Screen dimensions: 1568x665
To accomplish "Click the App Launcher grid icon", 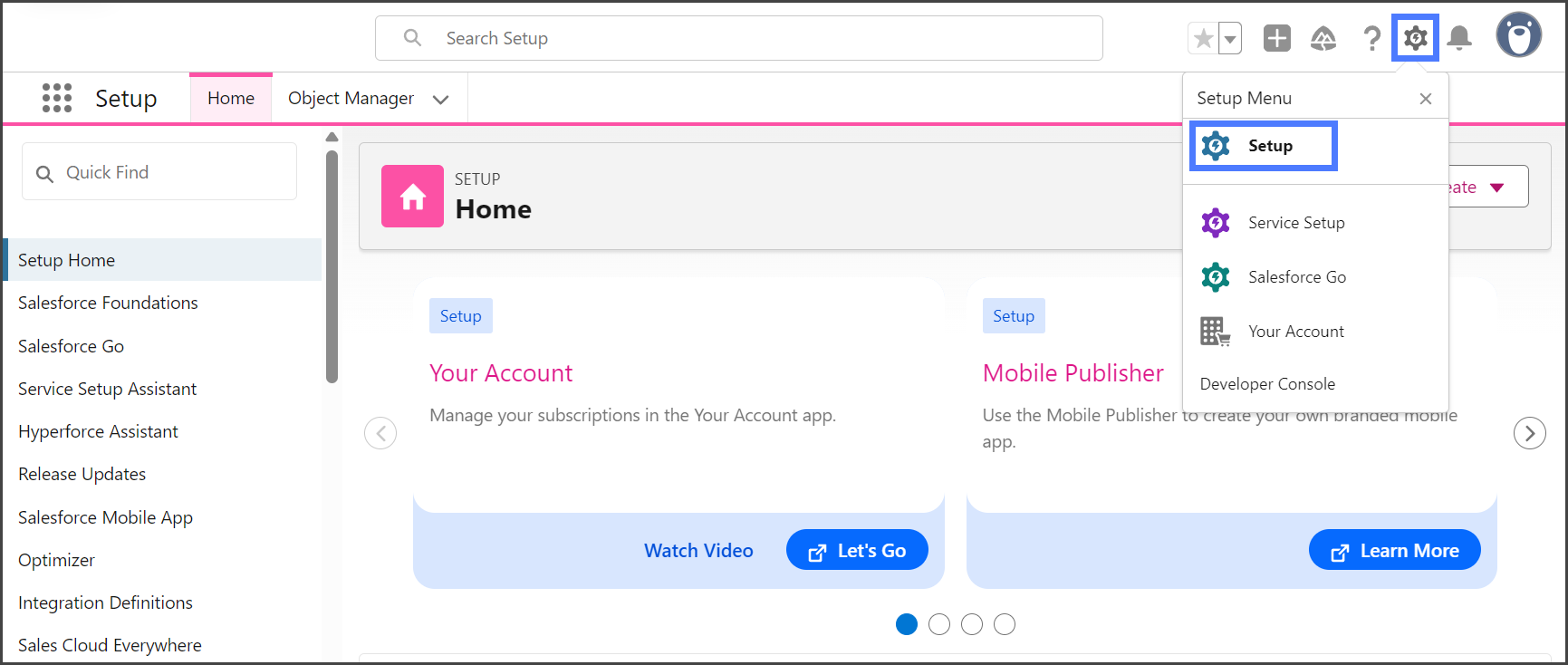I will pyautogui.click(x=57, y=98).
